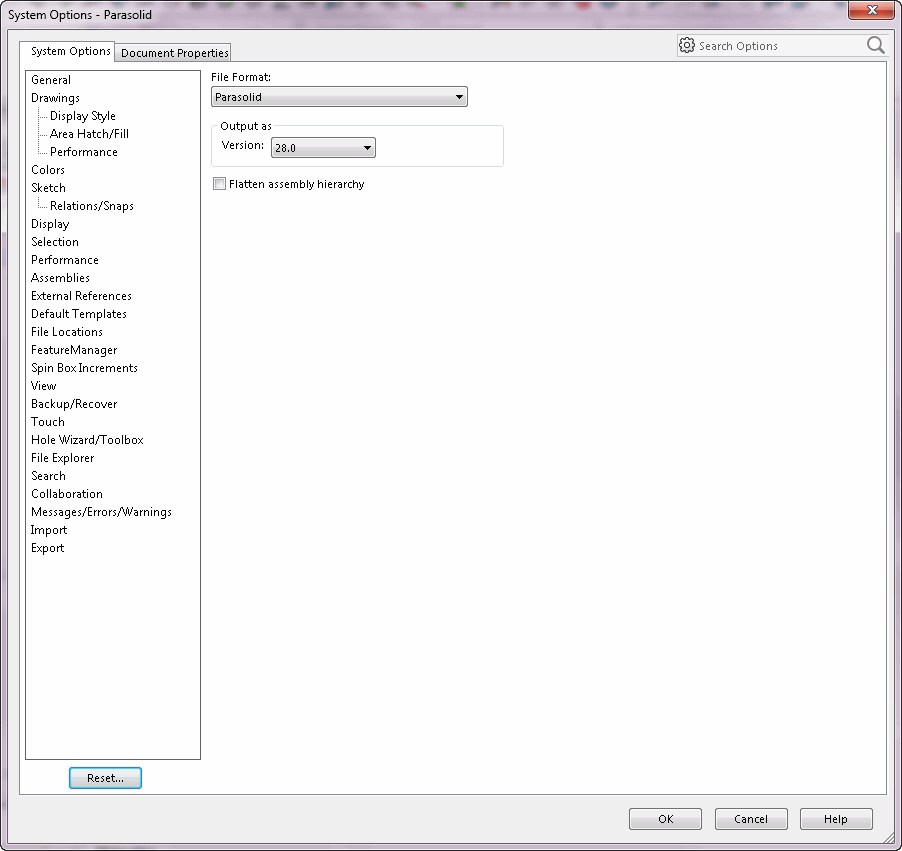Confirm with the OK button
This screenshot has width=902, height=851.
(666, 819)
